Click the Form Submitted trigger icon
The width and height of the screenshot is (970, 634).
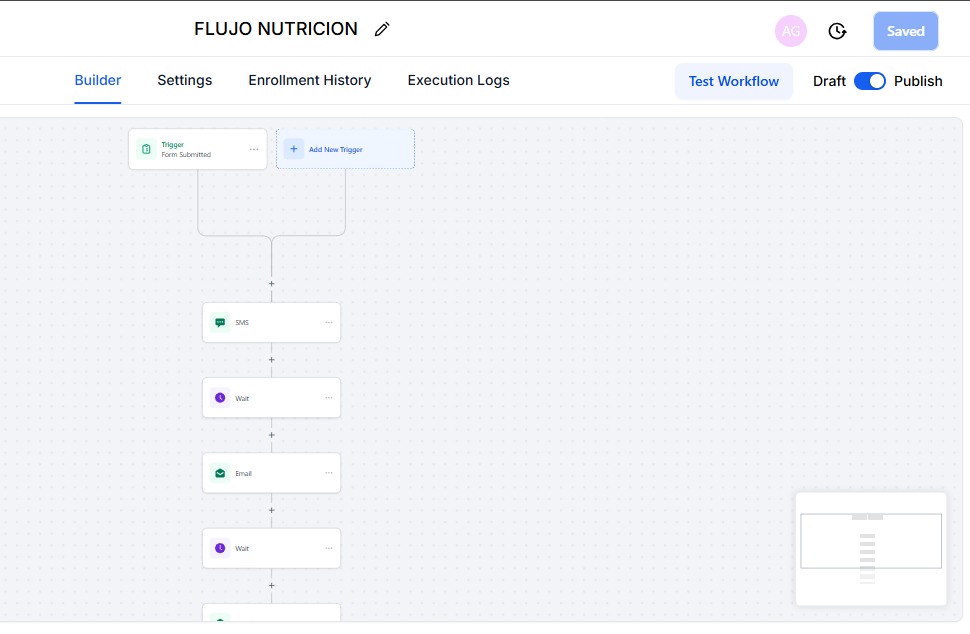[146, 149]
